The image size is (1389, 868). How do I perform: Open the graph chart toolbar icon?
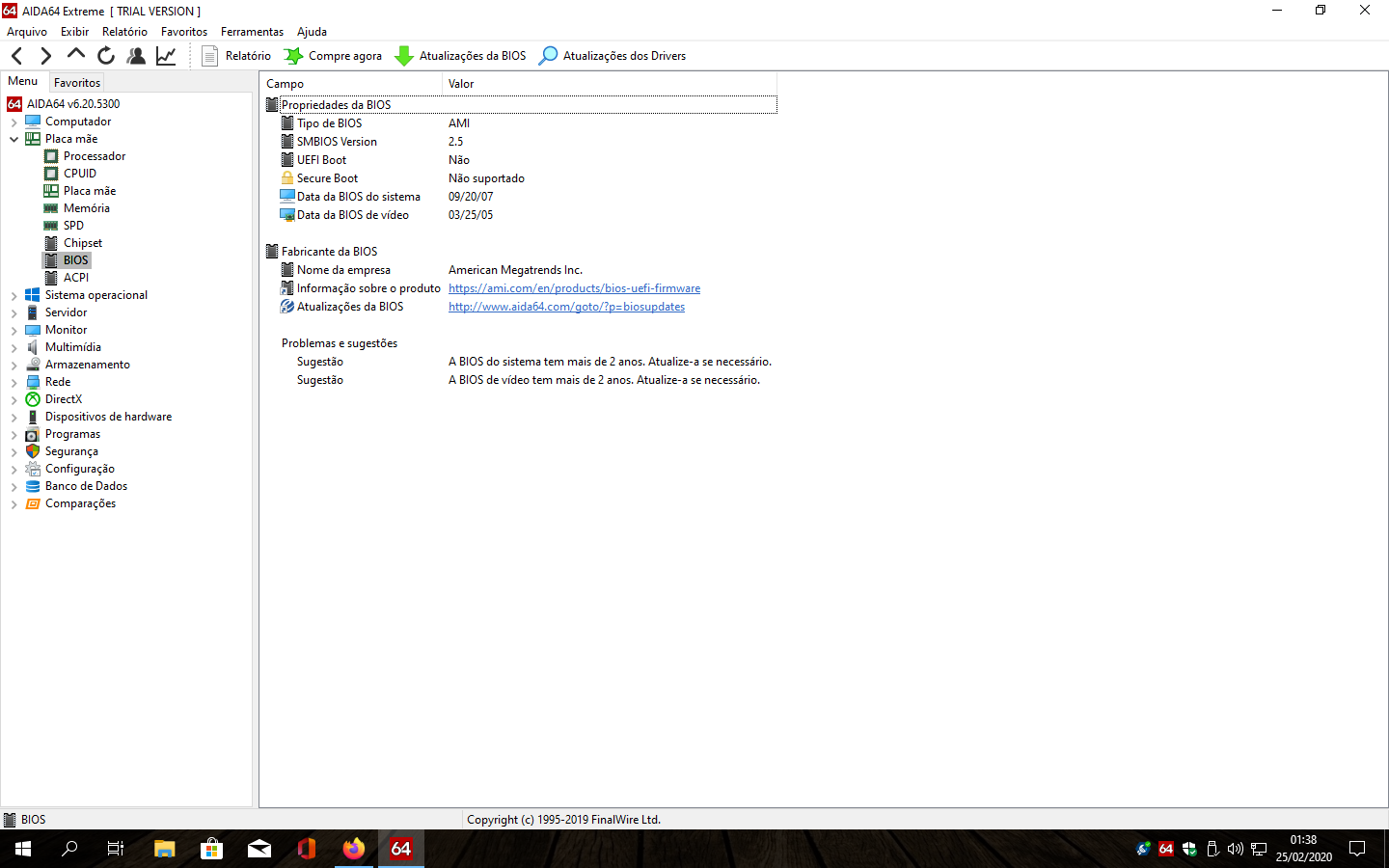point(166,56)
